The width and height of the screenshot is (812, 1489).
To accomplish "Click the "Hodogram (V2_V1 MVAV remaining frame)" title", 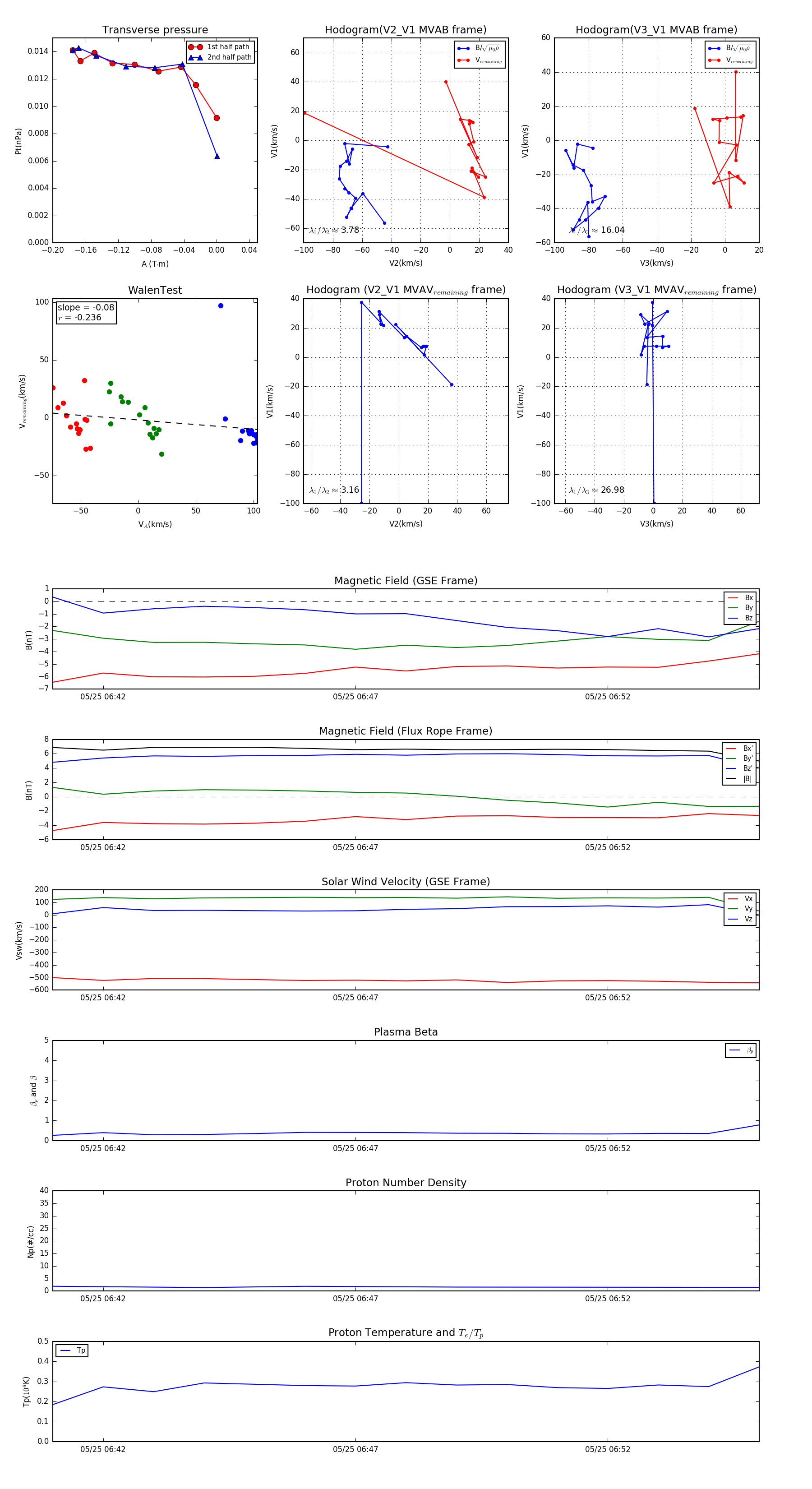I will [x=406, y=290].
